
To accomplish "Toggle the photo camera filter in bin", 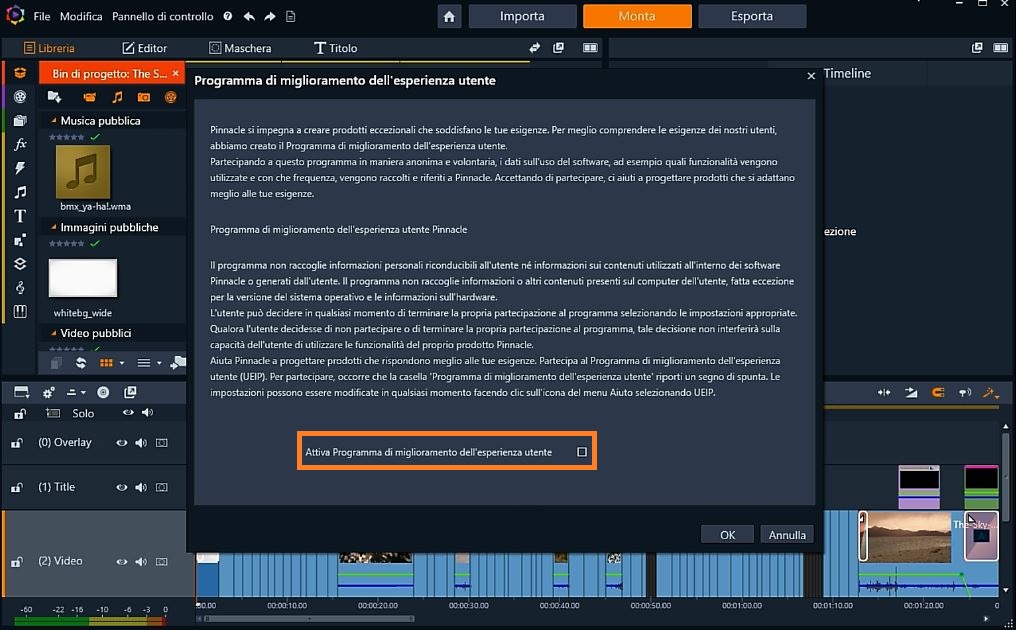I will pos(144,97).
